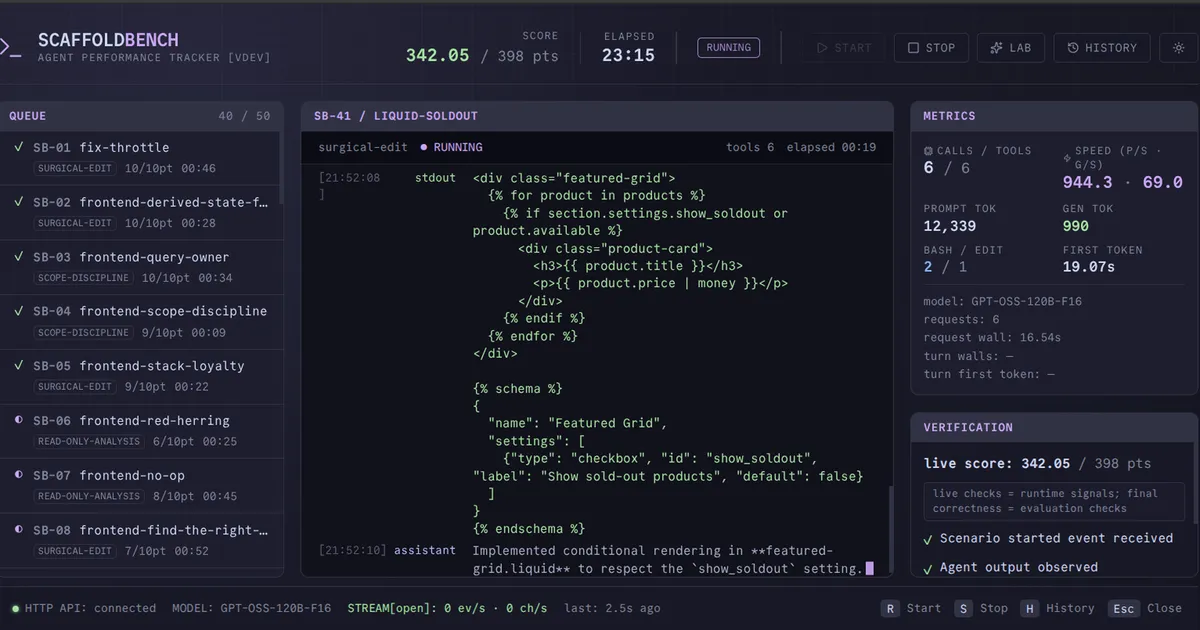Click the GEN TOK value 990
The image size is (1200, 630).
(1076, 226)
